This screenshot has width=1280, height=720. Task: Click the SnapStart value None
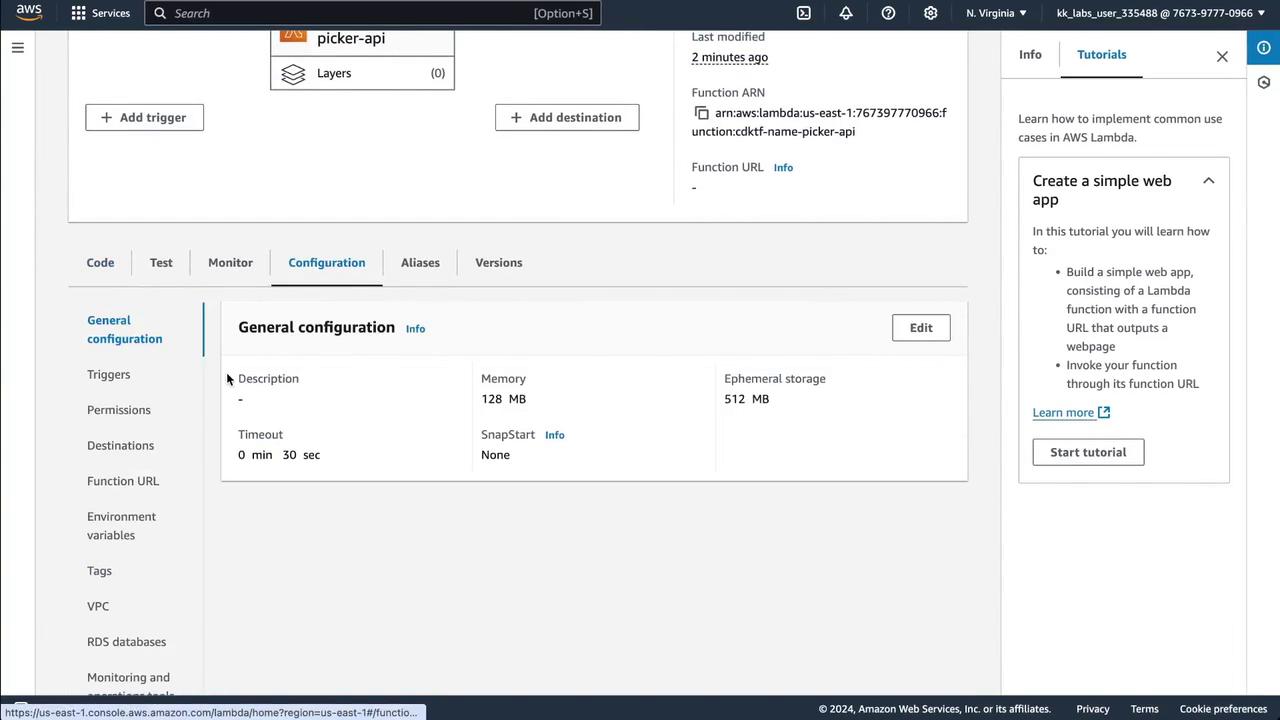pos(495,455)
